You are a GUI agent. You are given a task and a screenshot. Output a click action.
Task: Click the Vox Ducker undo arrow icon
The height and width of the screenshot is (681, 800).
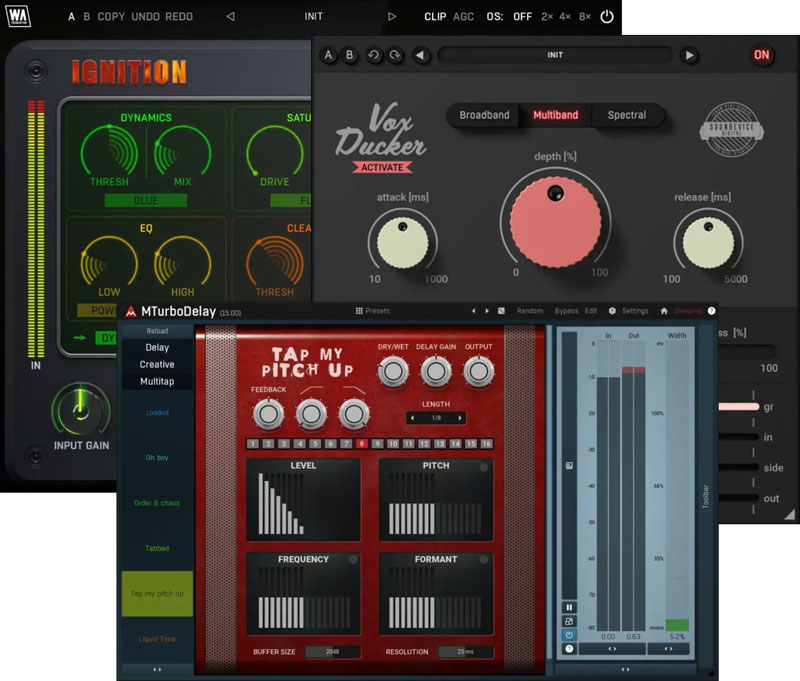[374, 55]
